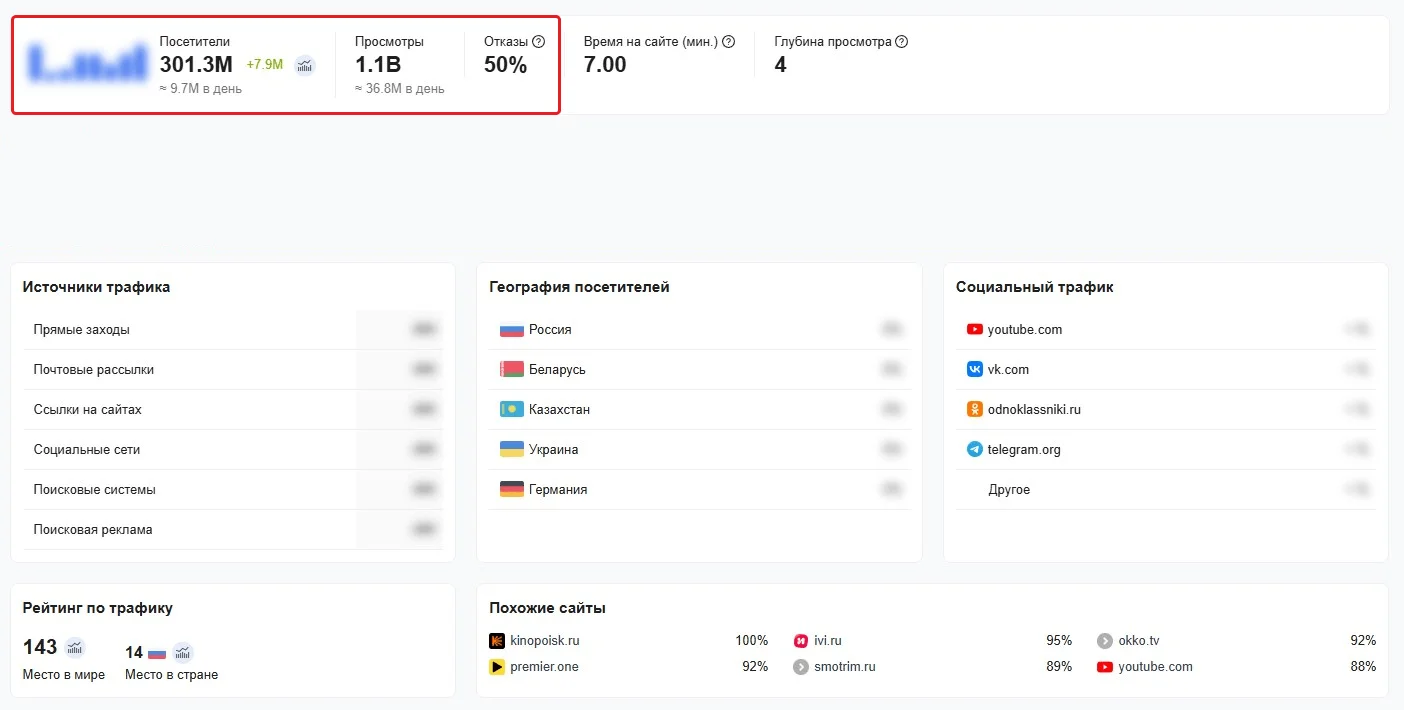Open the premier.one similar site link
Viewport: 1404px width, 710px height.
[x=544, y=667]
